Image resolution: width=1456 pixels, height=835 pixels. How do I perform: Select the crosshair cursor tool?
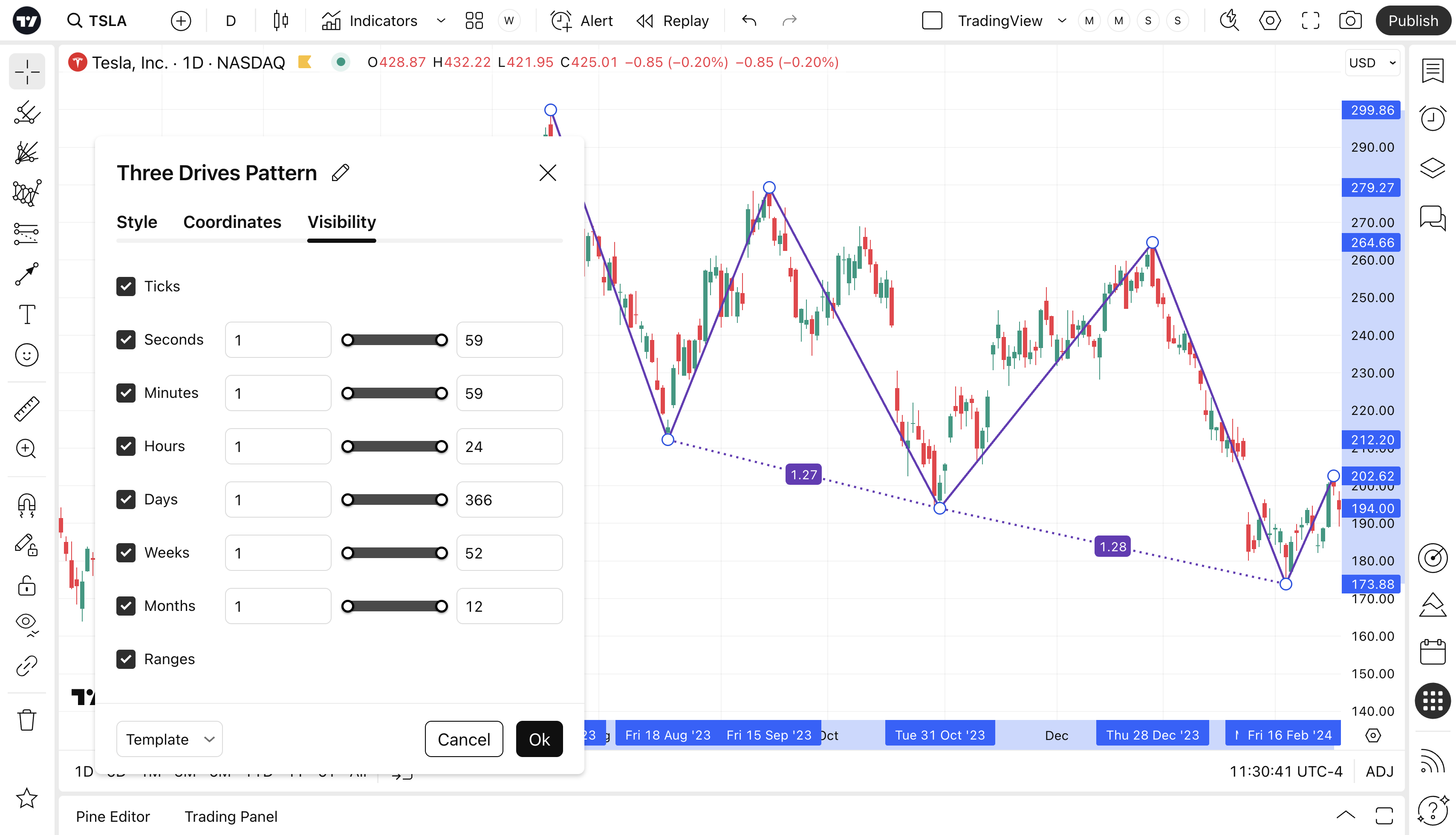pos(27,72)
